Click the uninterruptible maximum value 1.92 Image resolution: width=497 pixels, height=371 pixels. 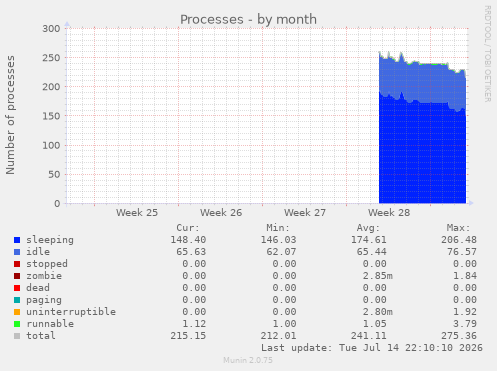coord(465,312)
